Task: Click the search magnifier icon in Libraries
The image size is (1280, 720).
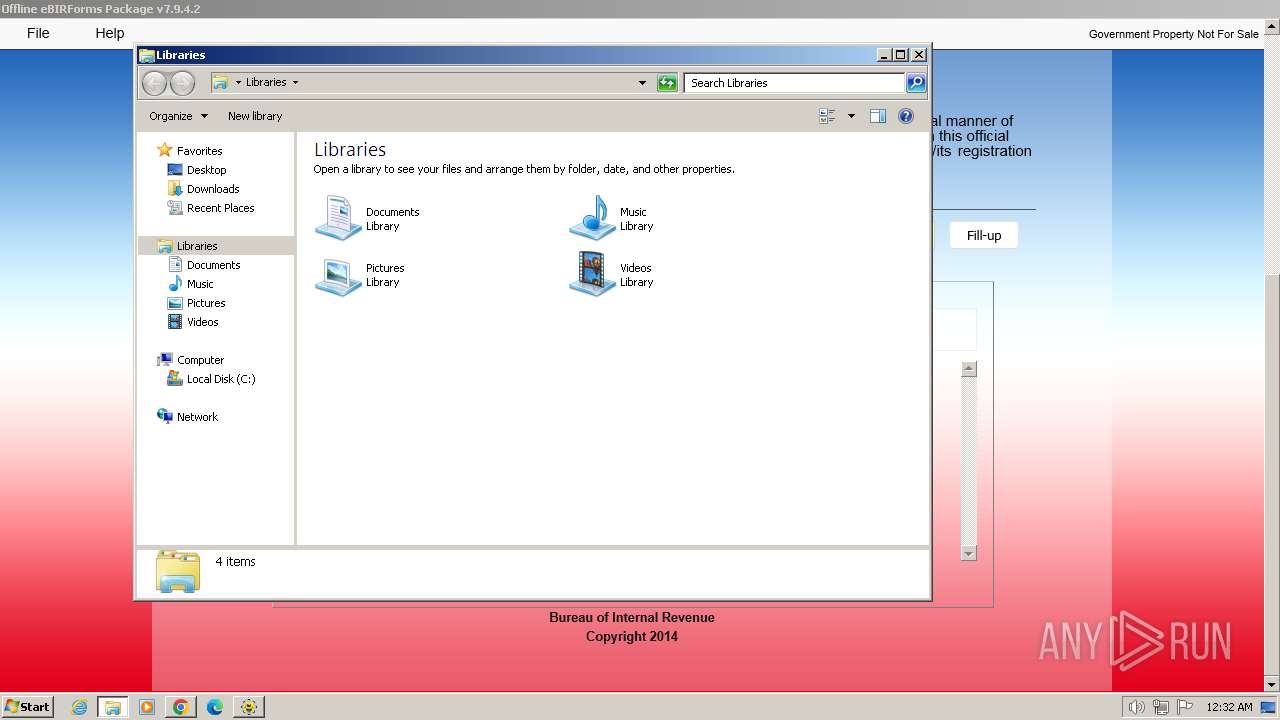Action: click(x=916, y=83)
